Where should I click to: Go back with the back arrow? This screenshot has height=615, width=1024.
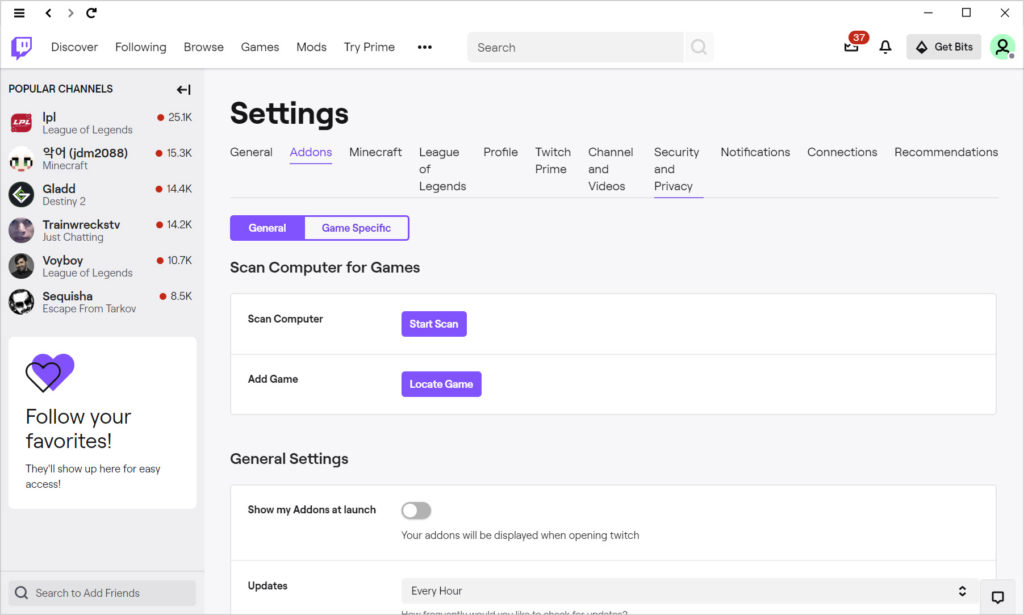point(48,13)
